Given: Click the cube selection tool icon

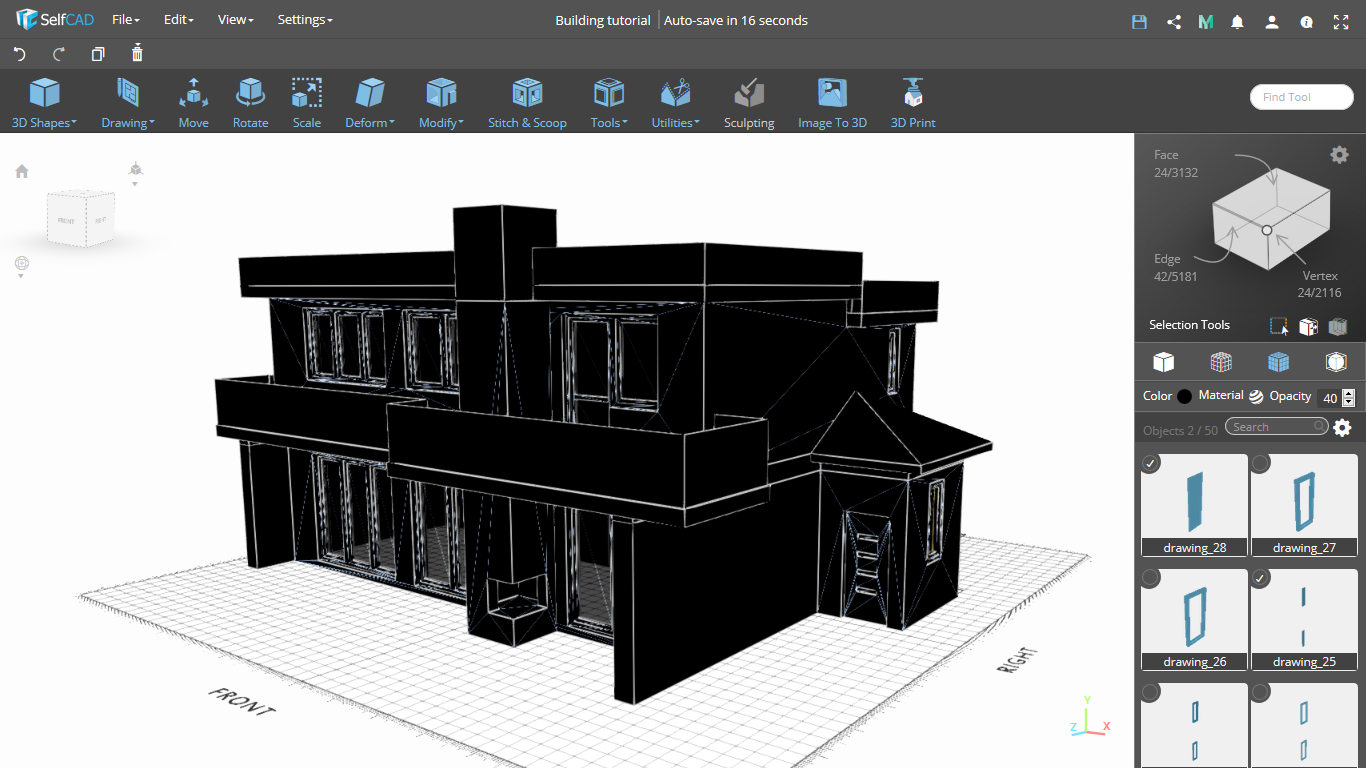Looking at the screenshot, I should pos(1308,326).
